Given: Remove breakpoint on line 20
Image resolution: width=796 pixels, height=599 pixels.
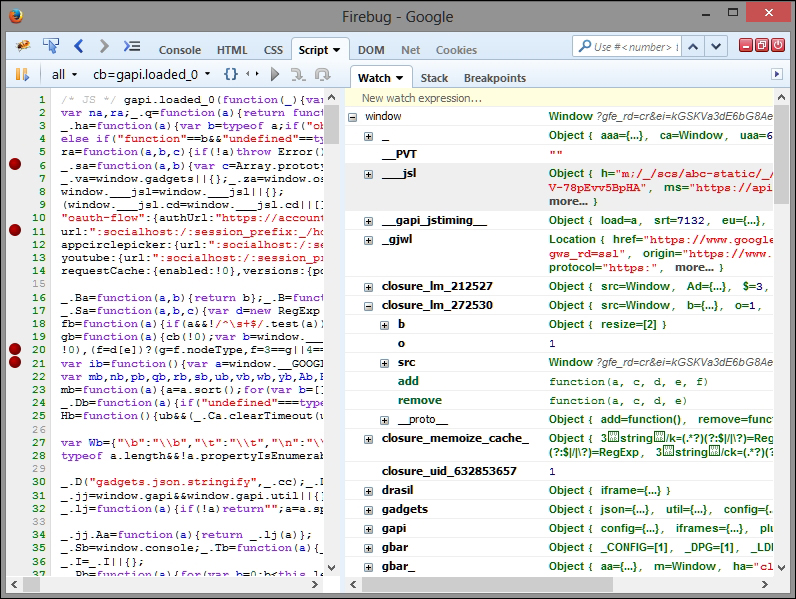Looking at the screenshot, I should pyautogui.click(x=15, y=349).
